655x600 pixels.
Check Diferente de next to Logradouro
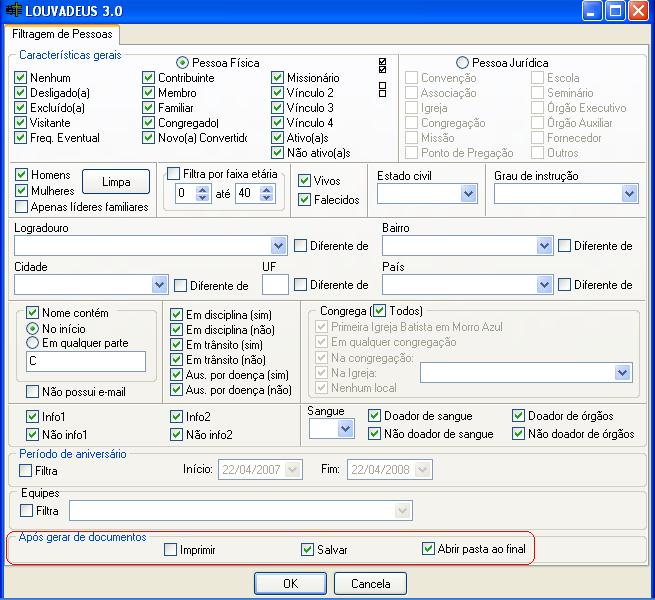[x=300, y=246]
